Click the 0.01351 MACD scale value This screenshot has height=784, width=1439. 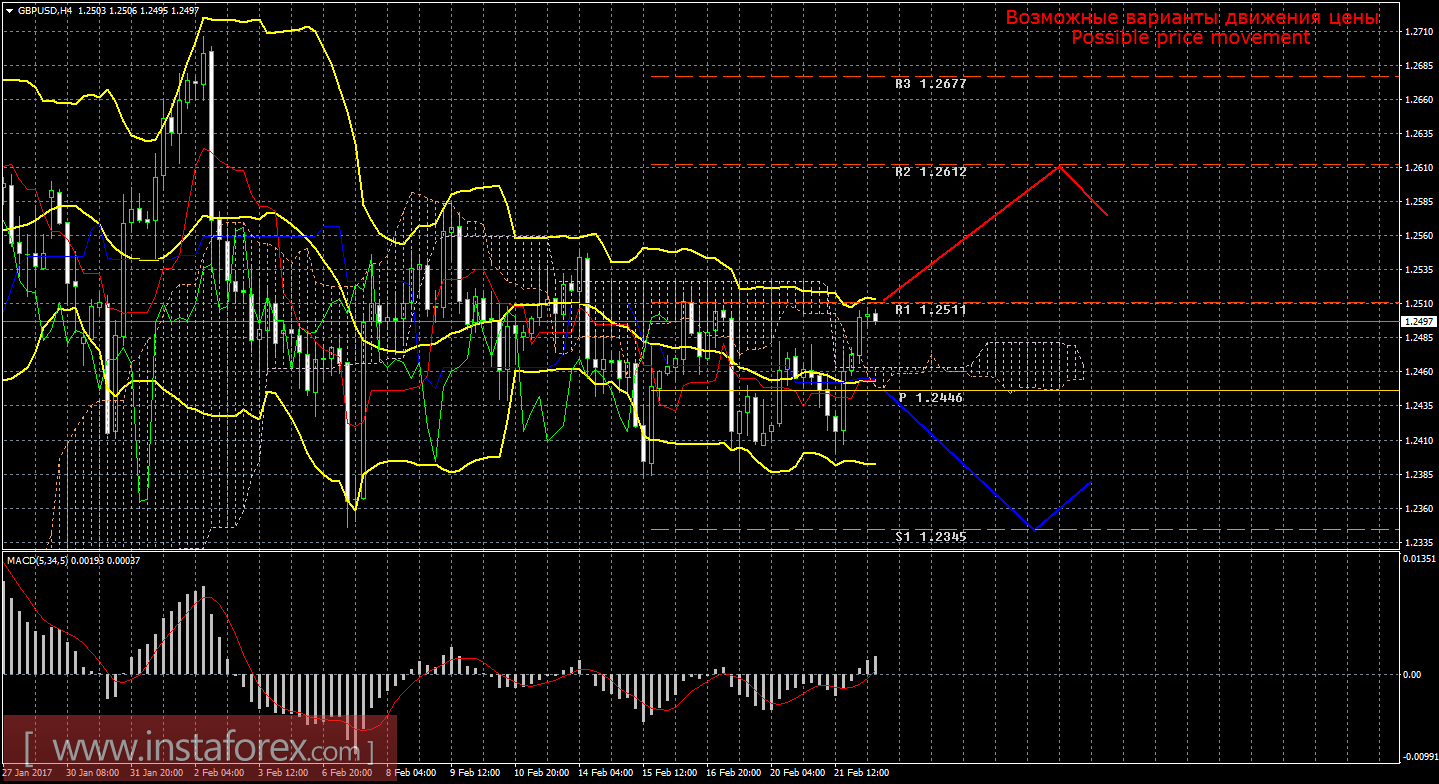click(x=1418, y=559)
